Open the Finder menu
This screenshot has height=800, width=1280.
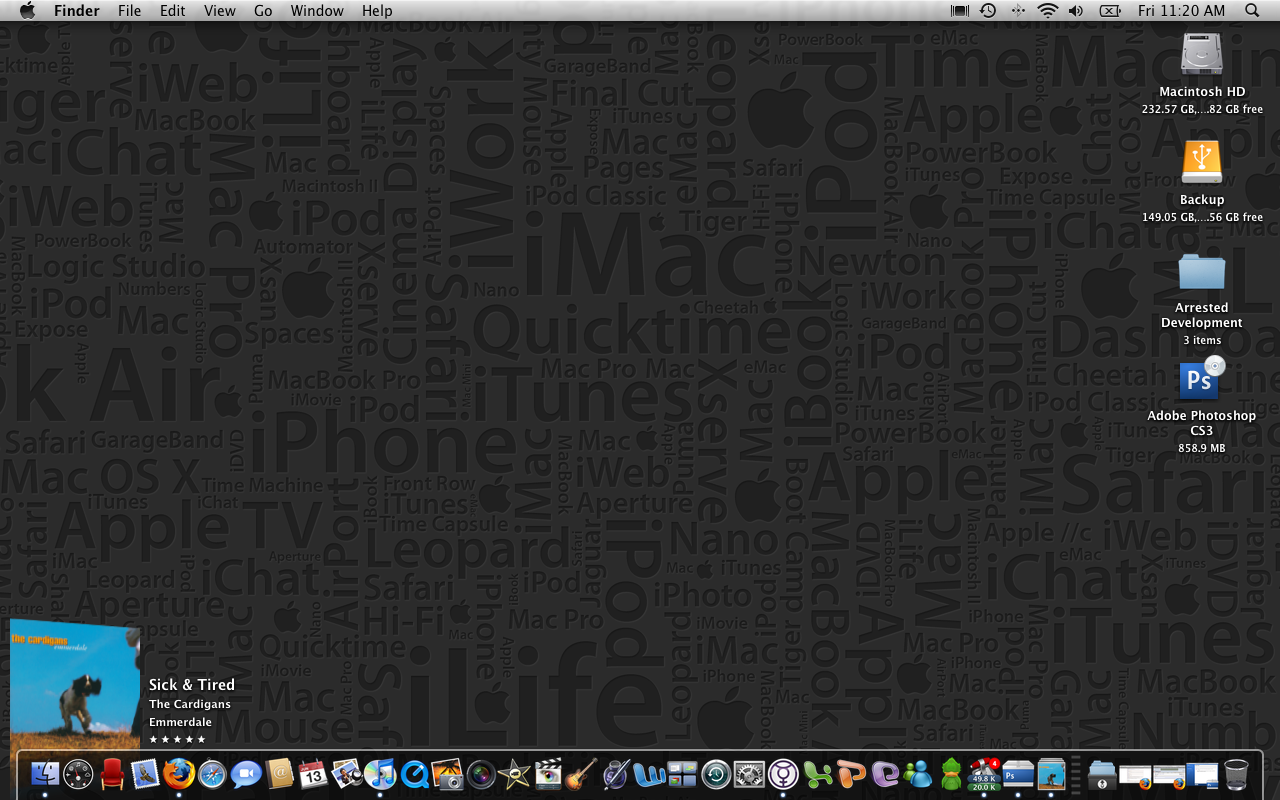77,10
